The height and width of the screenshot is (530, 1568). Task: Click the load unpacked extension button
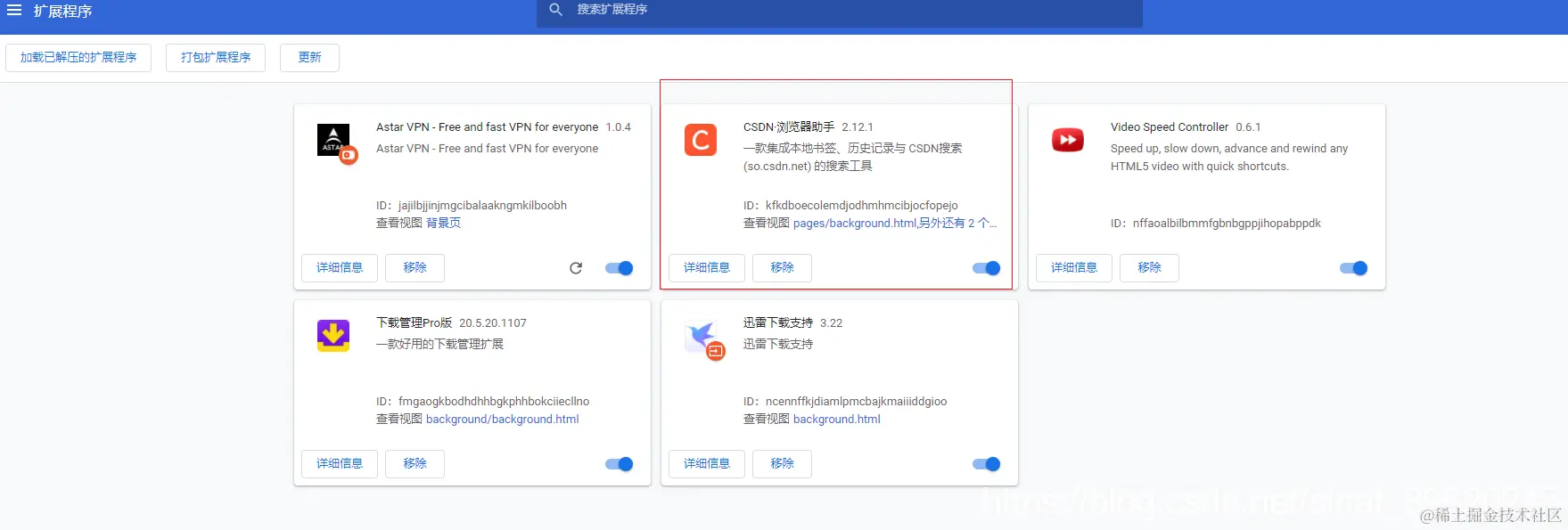coord(78,57)
